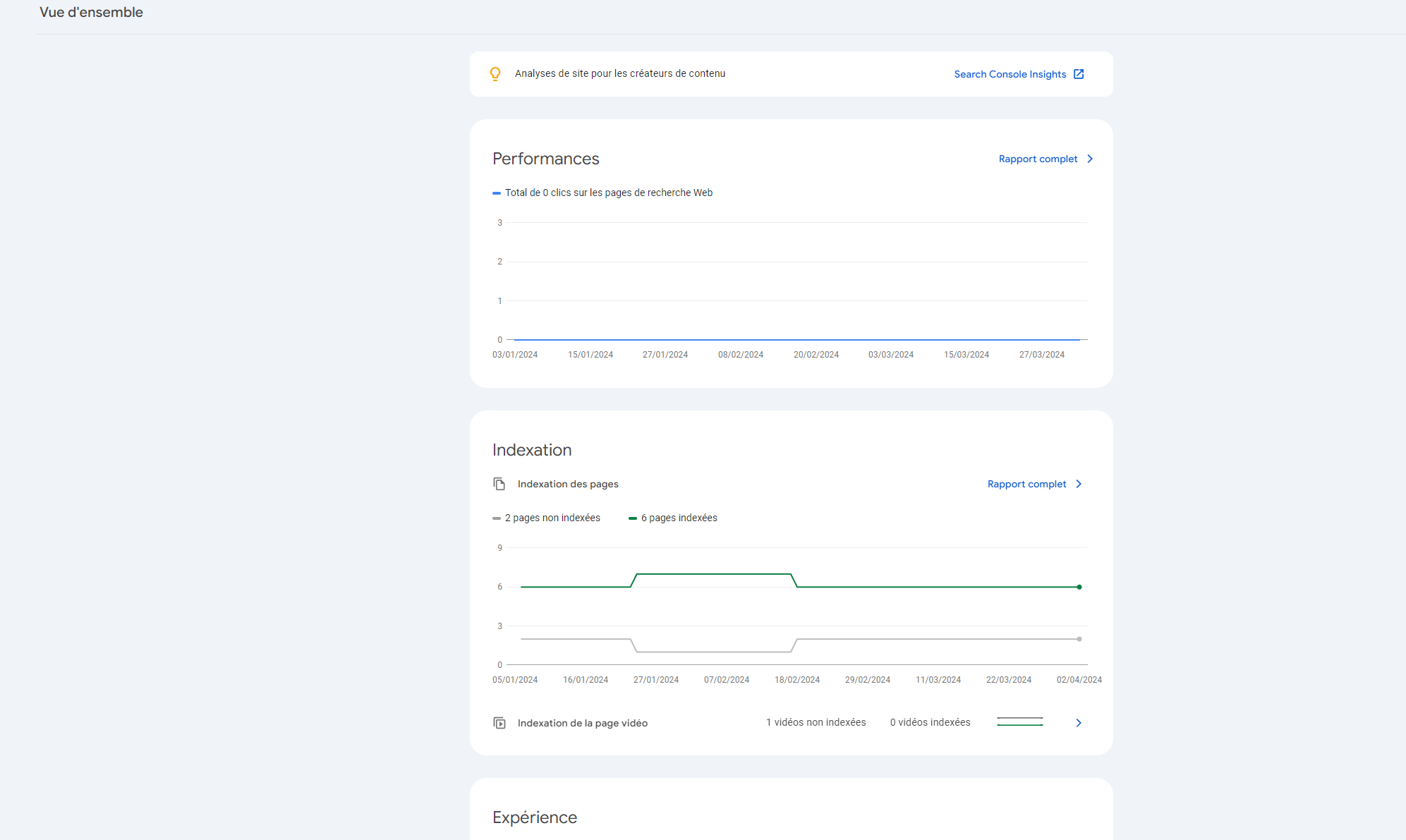Click '1 vidéos non indexées' stat
Image resolution: width=1406 pixels, height=840 pixels.
816,722
